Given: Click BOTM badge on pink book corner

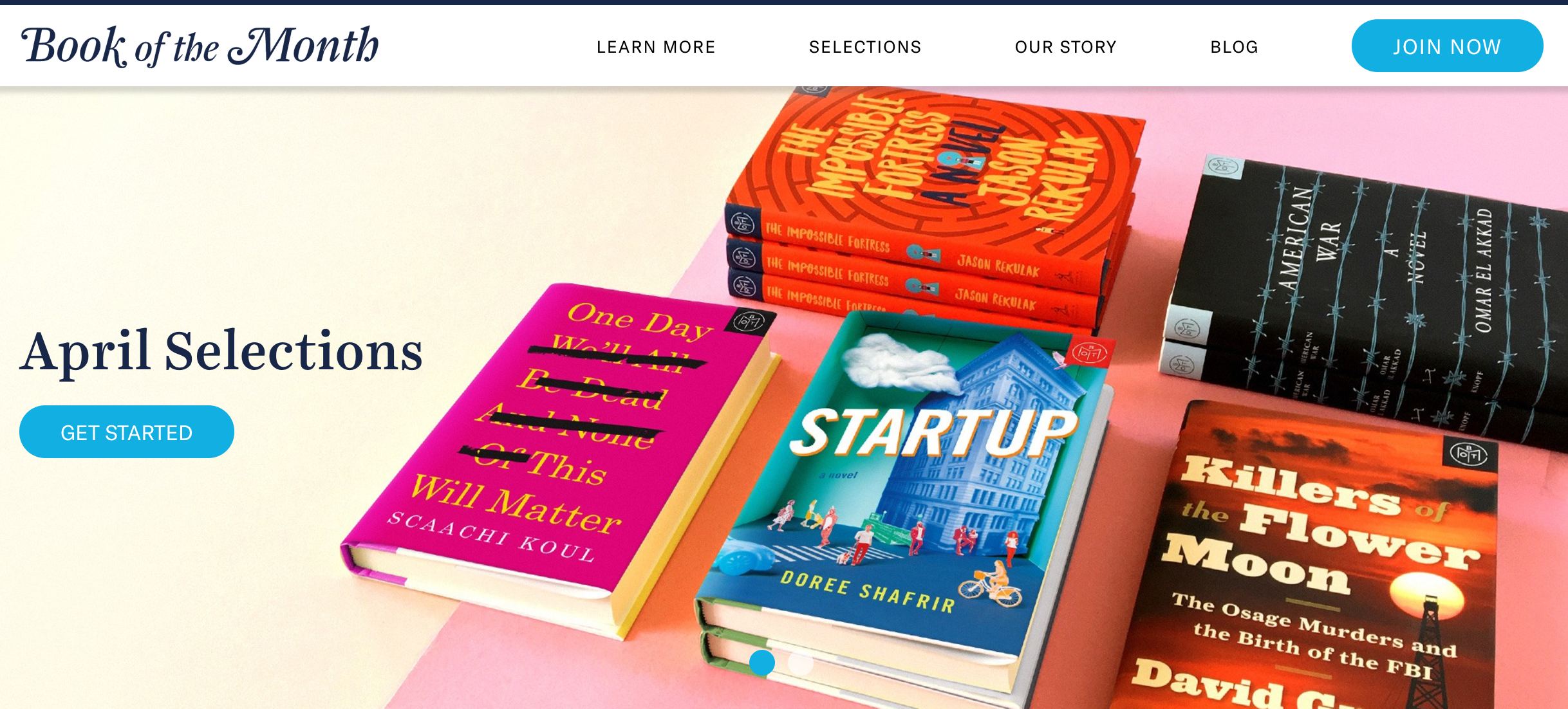Looking at the screenshot, I should (750, 320).
